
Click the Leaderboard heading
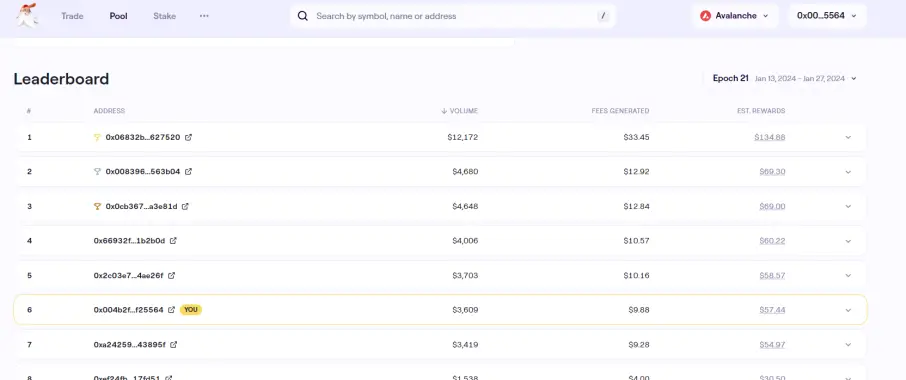(61, 79)
